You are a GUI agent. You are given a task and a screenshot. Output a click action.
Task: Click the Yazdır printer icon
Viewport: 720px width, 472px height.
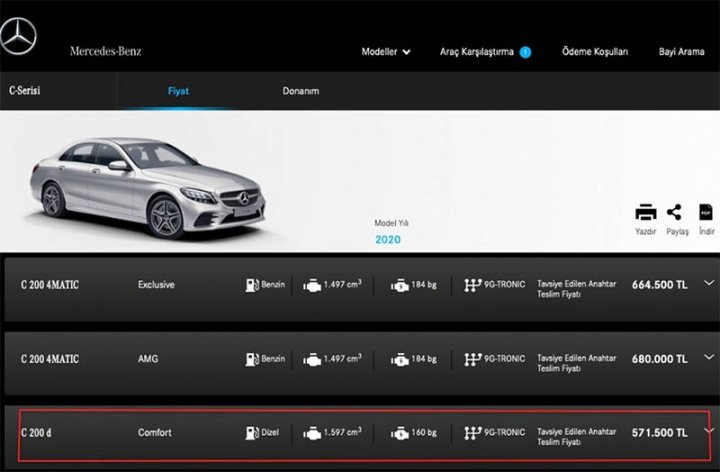click(646, 213)
